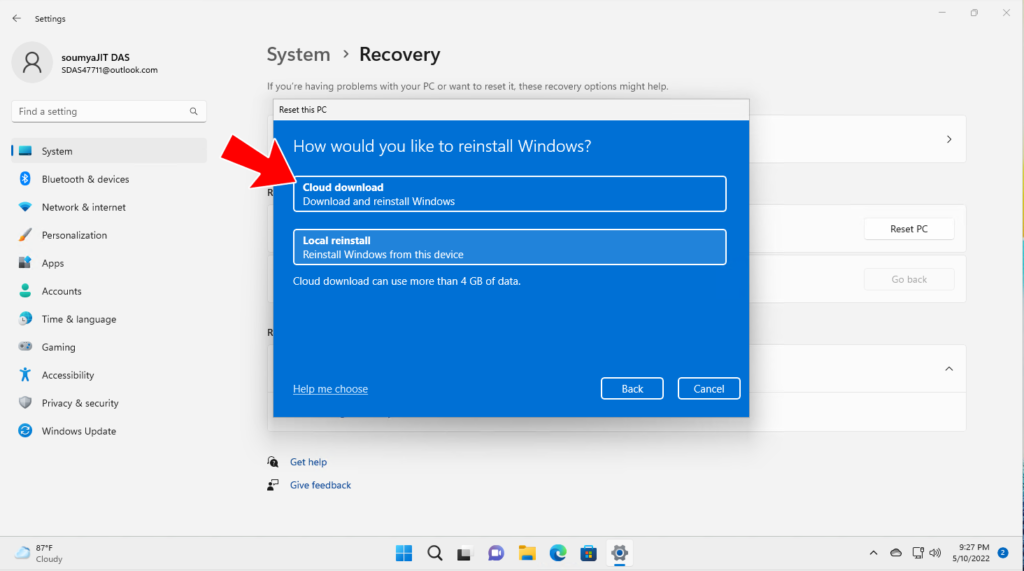Click the SDAS47711@outlook.com email text
Viewport: 1024px width, 571px height.
(x=110, y=70)
